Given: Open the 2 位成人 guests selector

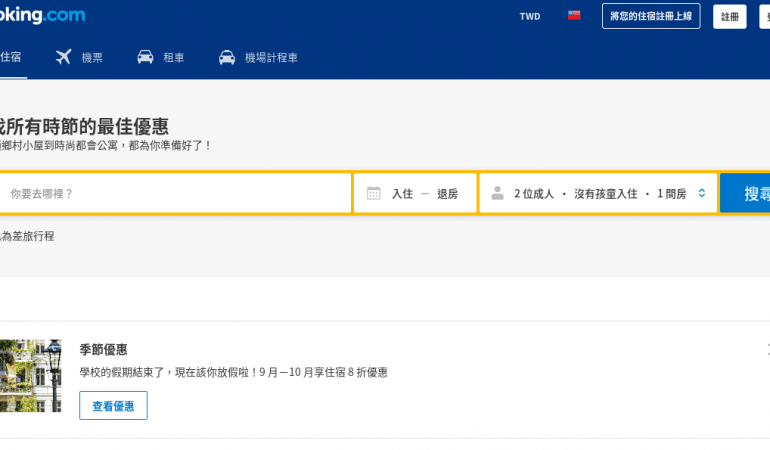Looking at the screenshot, I should [598, 194].
